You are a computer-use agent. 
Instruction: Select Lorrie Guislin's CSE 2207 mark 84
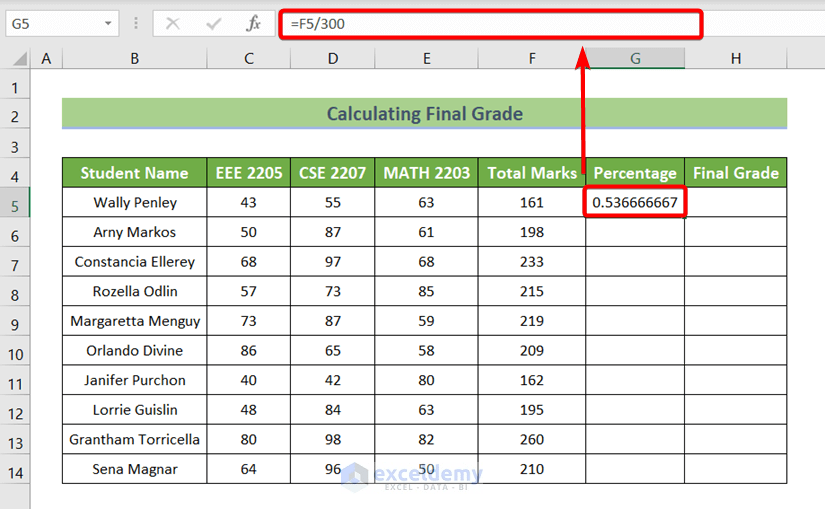[333, 410]
